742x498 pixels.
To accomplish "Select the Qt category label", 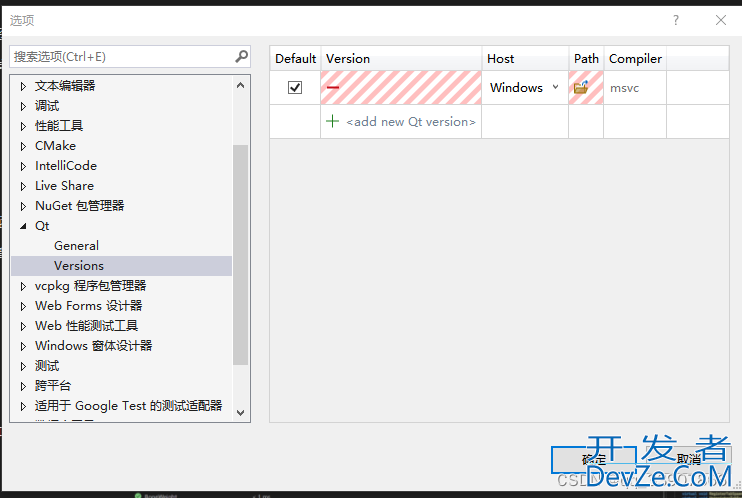I will pyautogui.click(x=42, y=226).
